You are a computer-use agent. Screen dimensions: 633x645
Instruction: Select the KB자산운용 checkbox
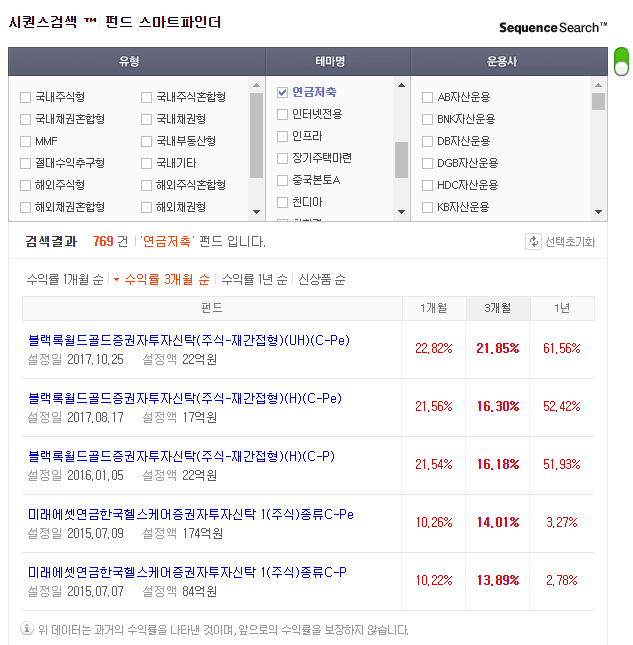click(427, 207)
